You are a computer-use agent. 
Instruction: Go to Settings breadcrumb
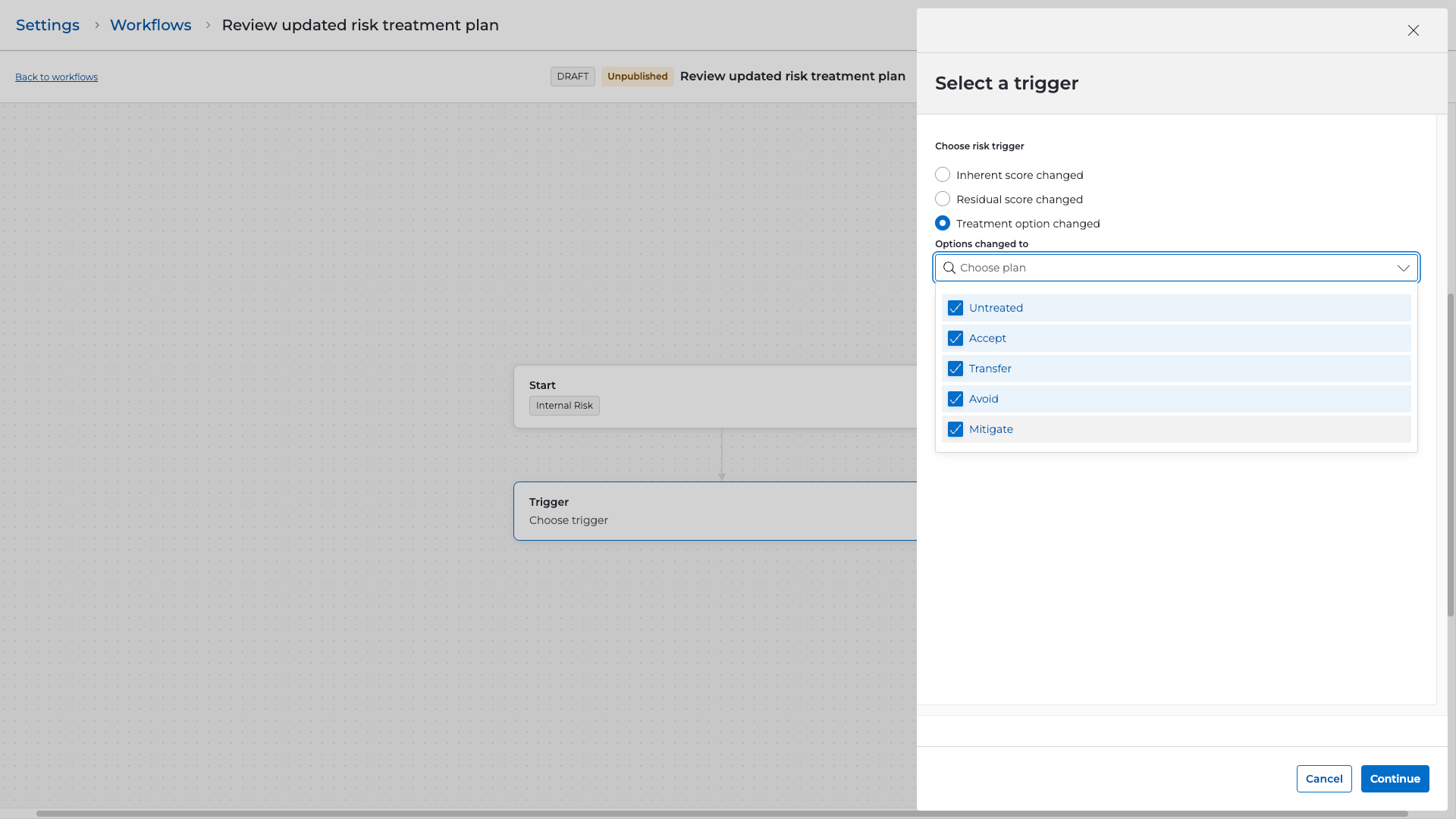(48, 25)
